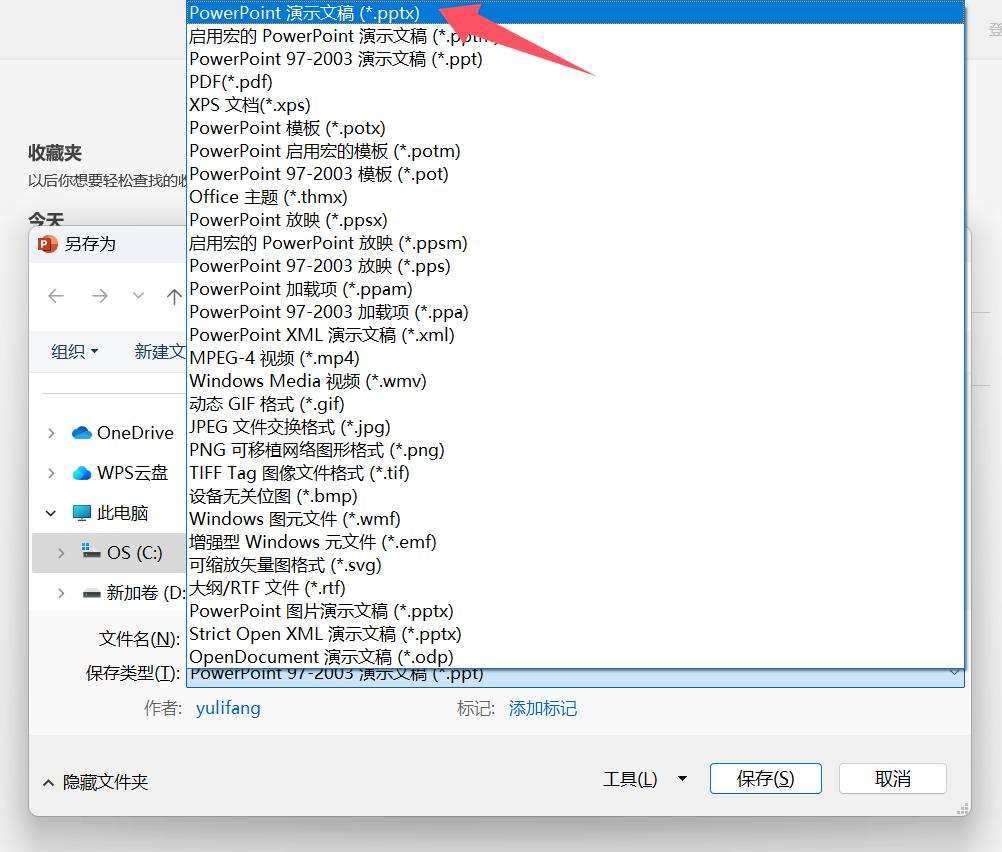The height and width of the screenshot is (852, 1002).
Task: Expand the WPS云盘 tree node
Action: click(51, 473)
